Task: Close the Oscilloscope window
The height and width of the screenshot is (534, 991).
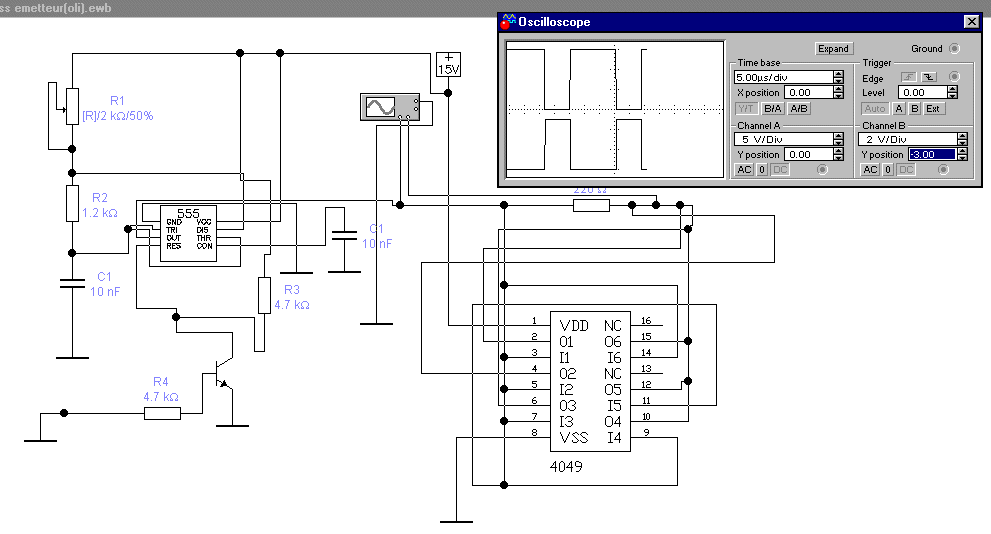Action: pos(970,22)
